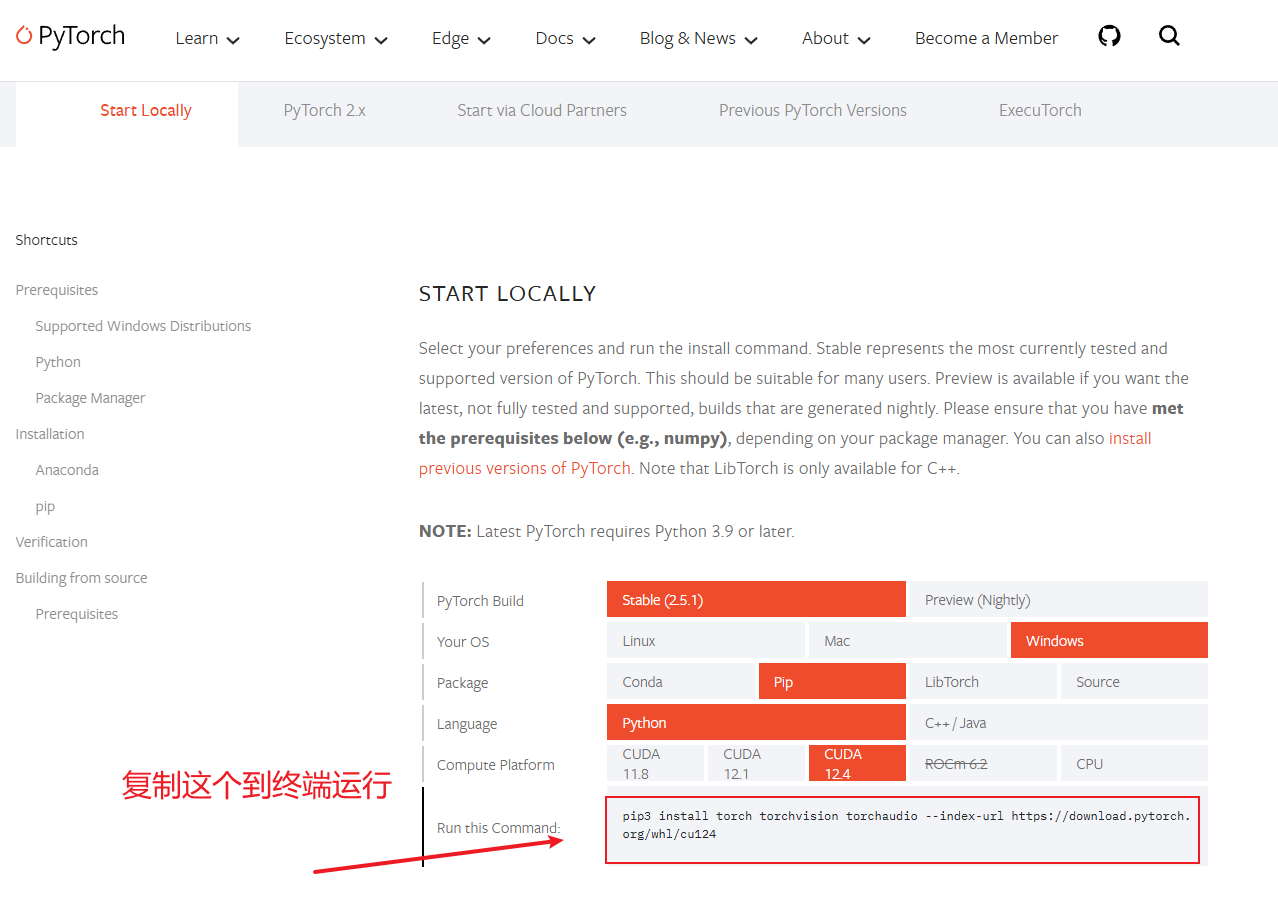Expand the Docs menu chevron
This screenshot has height=914, width=1278.
pos(589,40)
